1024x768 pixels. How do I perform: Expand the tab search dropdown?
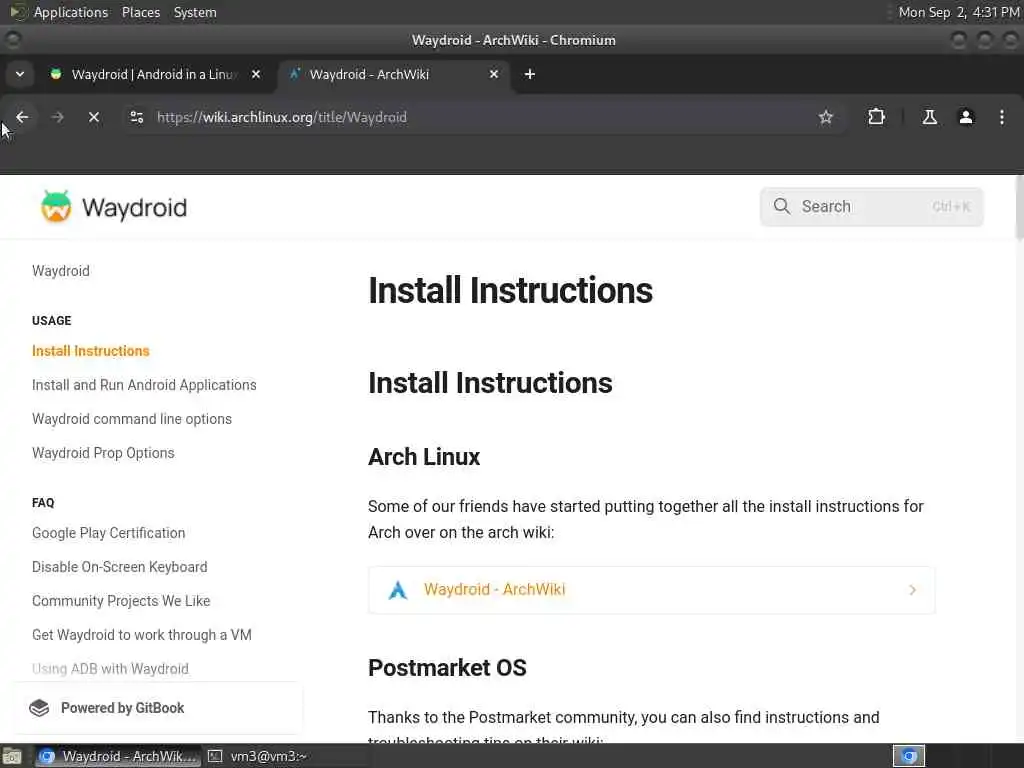[x=19, y=74]
